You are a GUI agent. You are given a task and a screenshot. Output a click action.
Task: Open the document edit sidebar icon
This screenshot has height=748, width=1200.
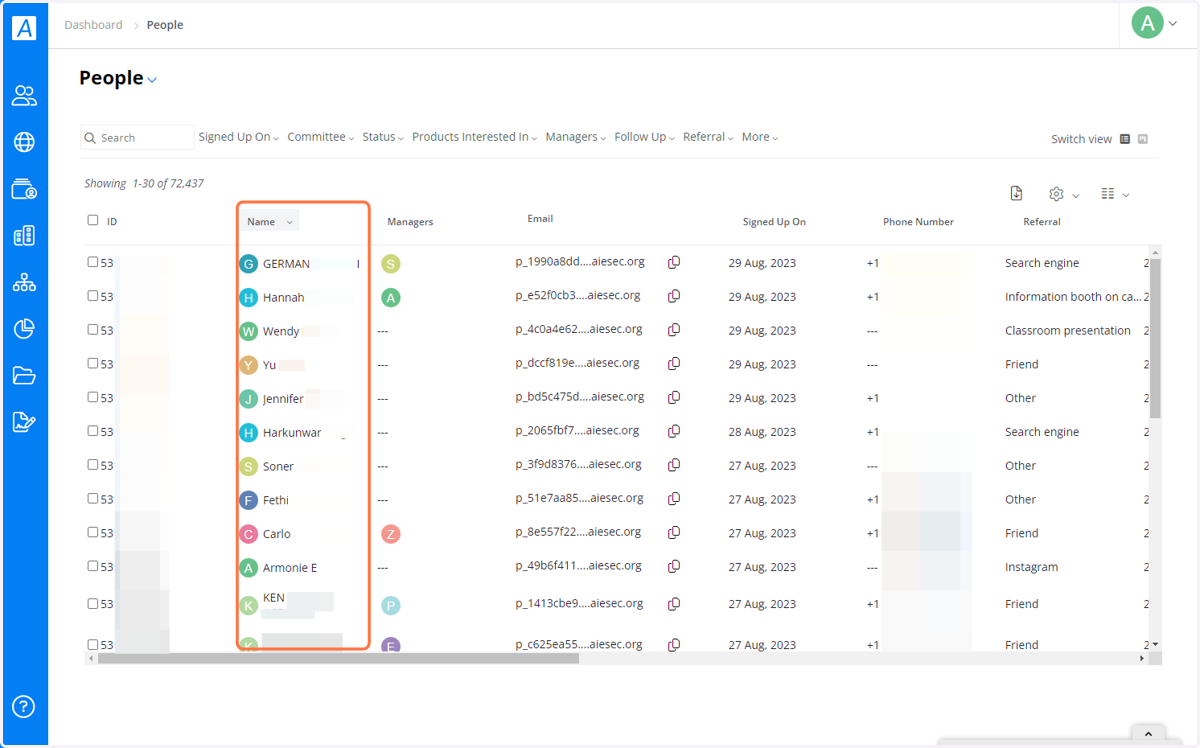24,422
